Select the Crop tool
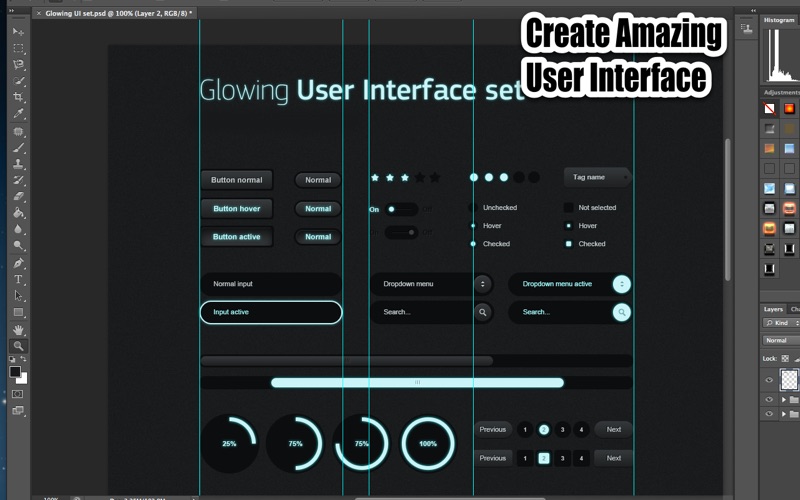The width and height of the screenshot is (800, 500). click(x=18, y=97)
